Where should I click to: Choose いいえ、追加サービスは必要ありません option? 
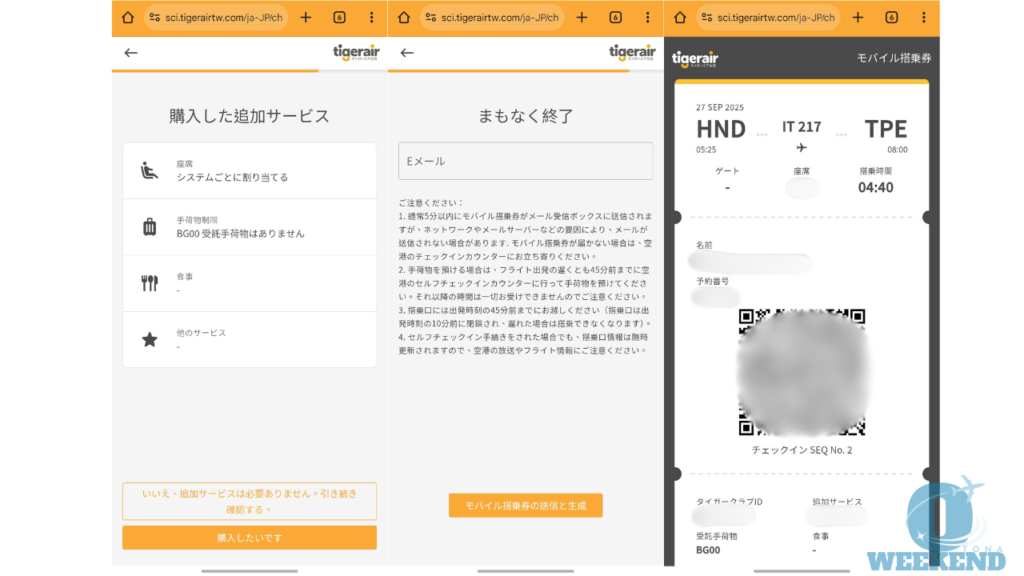pos(249,501)
